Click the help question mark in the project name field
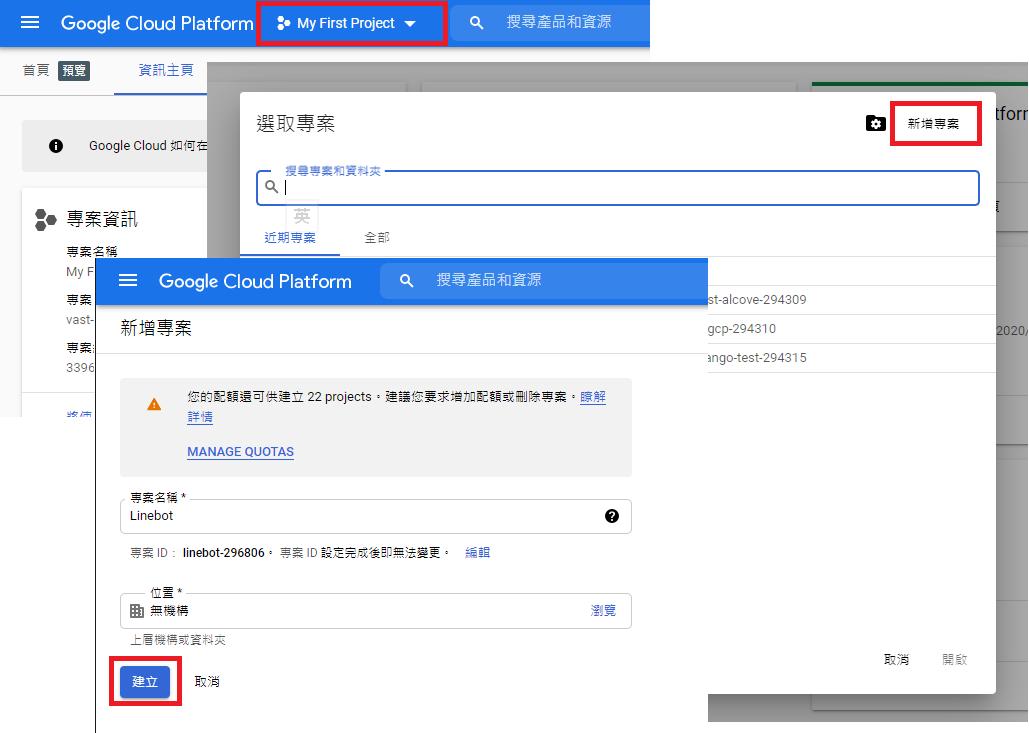The image size is (1029, 733). 612,516
